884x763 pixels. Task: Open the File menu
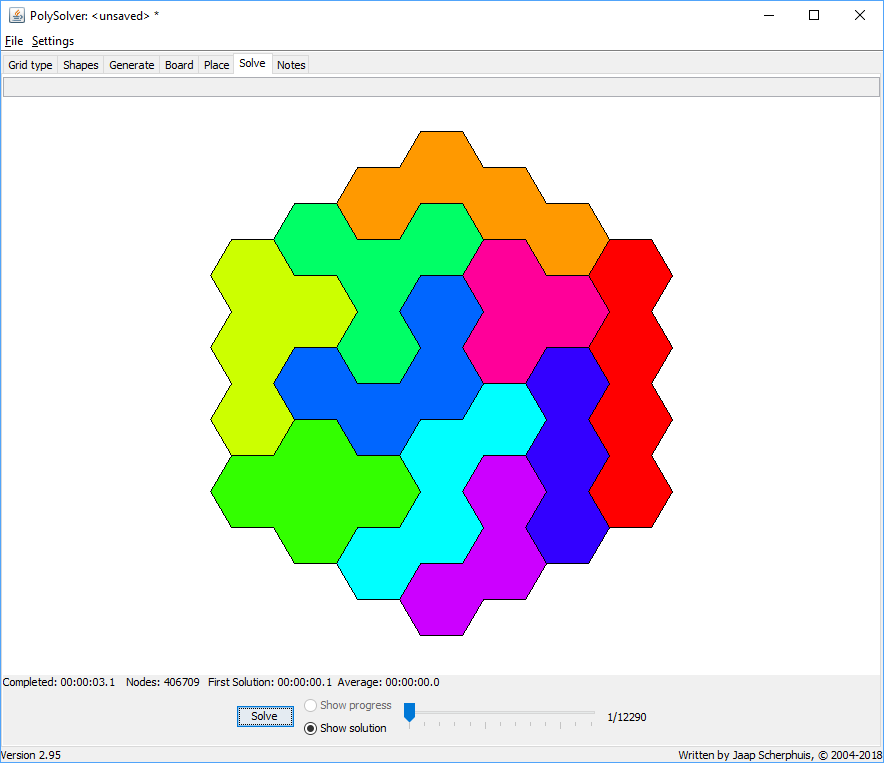(x=14, y=41)
